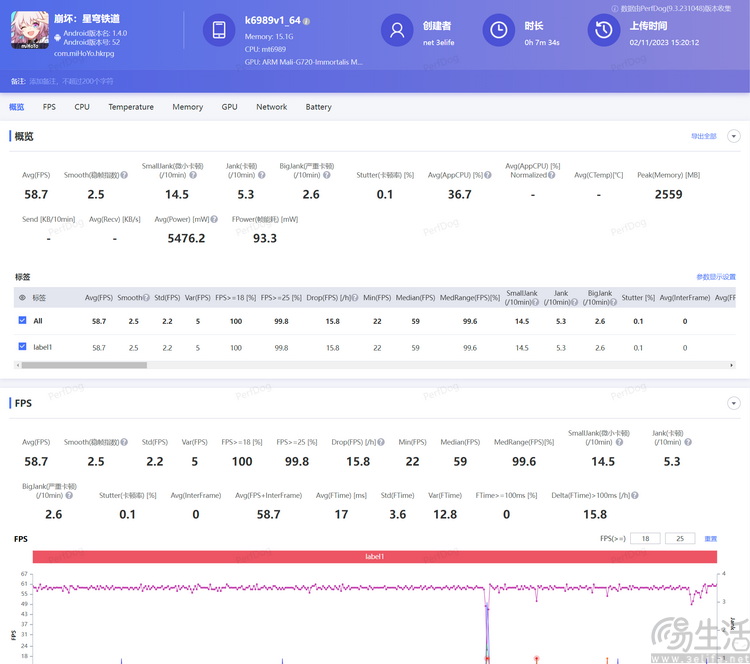Click help icon for Avg(AppCPU)
Image resolution: width=750 pixels, height=664 pixels.
pyautogui.click(x=488, y=175)
